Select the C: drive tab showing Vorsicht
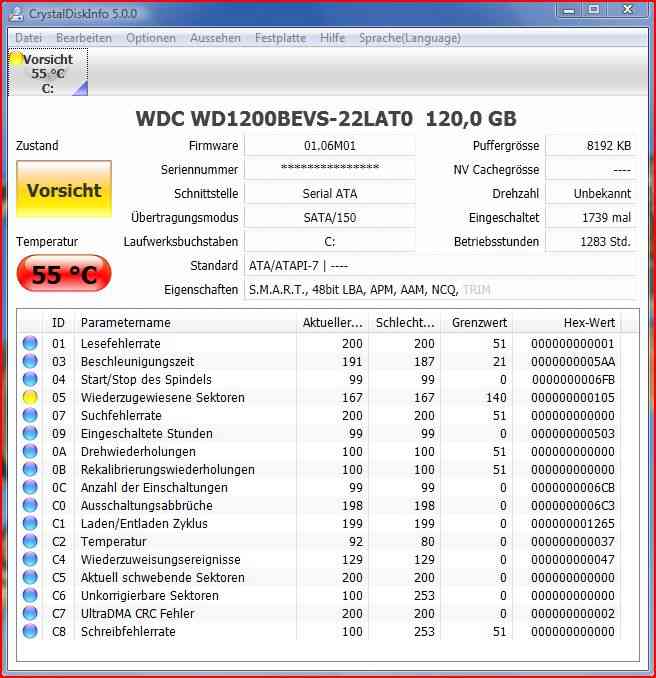This screenshot has height=678, width=656. [48, 73]
